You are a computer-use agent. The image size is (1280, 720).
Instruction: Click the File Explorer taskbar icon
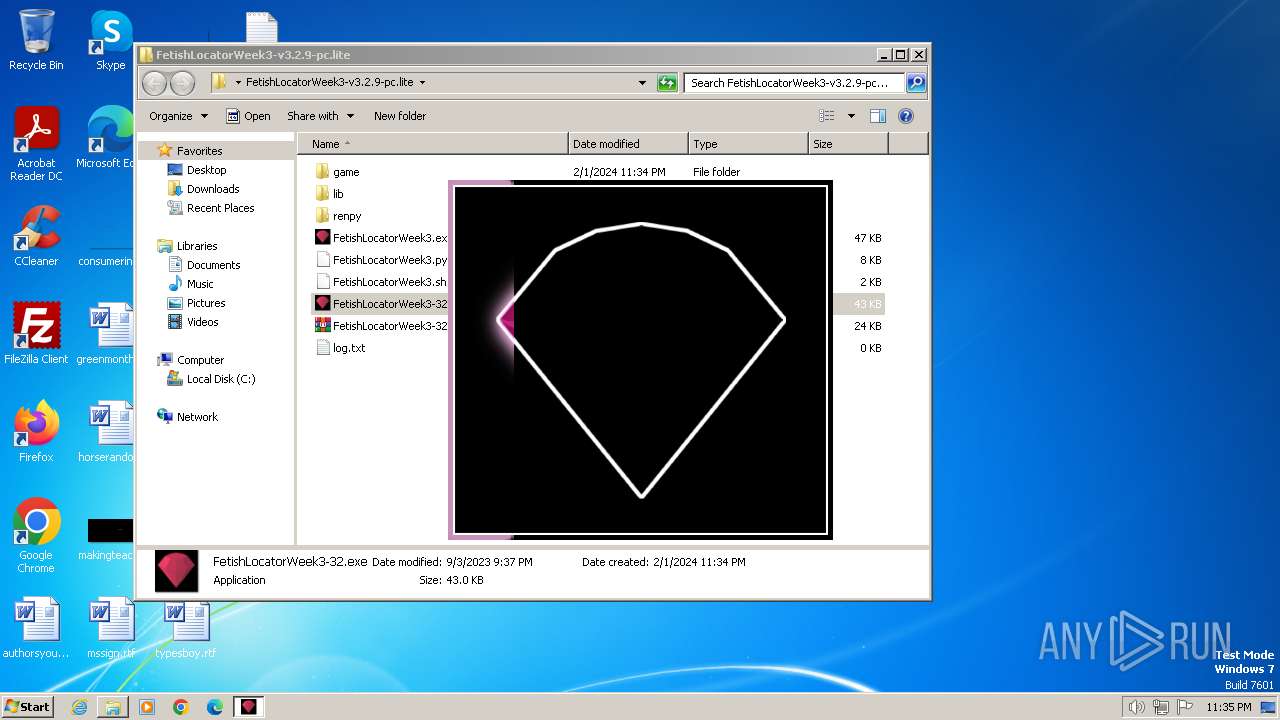[x=113, y=707]
